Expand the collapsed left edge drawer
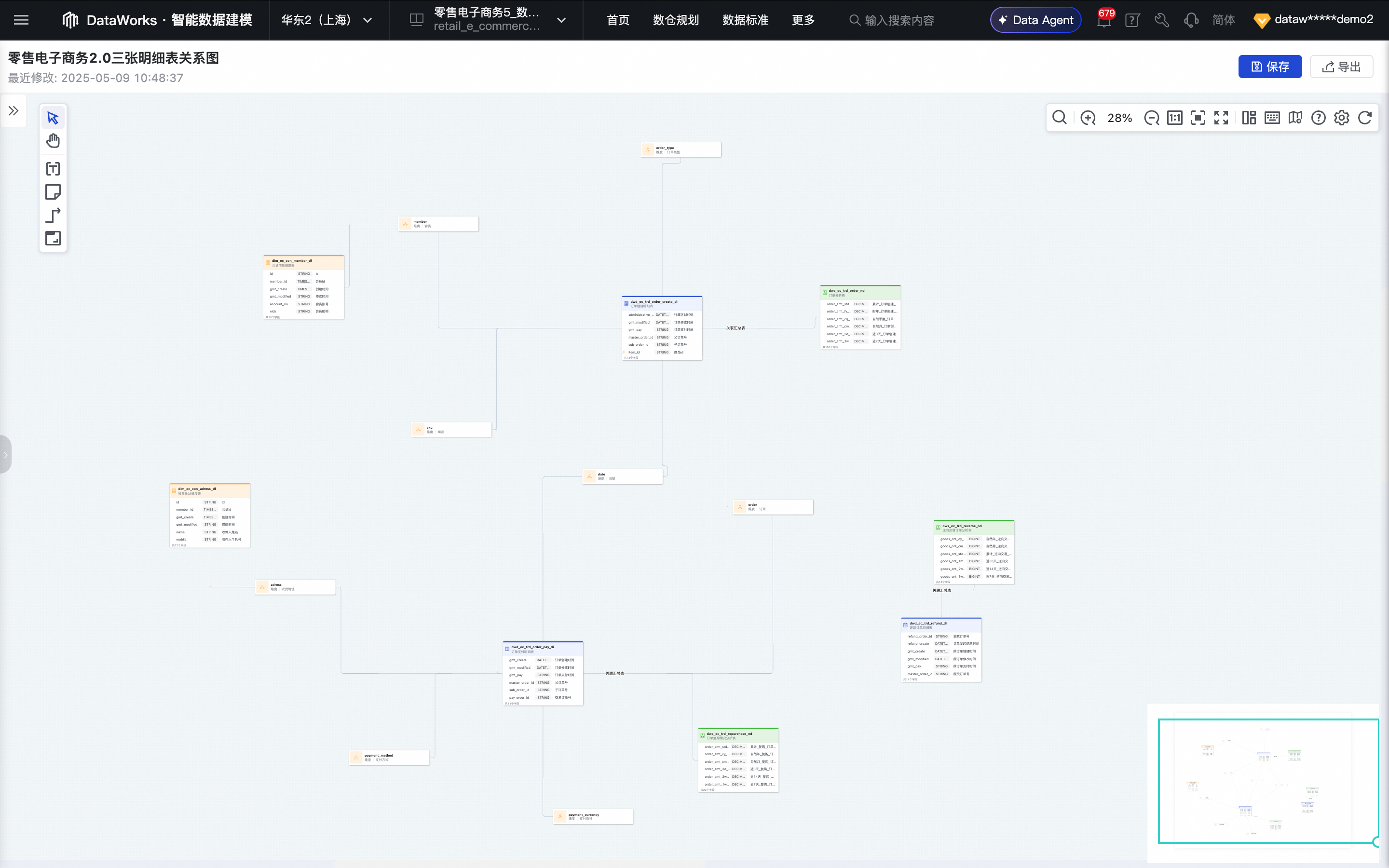 click(x=5, y=455)
